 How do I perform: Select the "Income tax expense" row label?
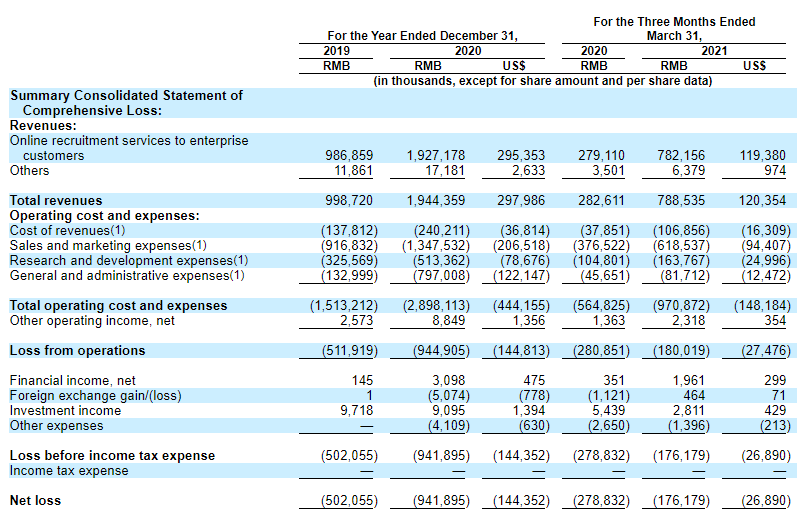(x=69, y=471)
